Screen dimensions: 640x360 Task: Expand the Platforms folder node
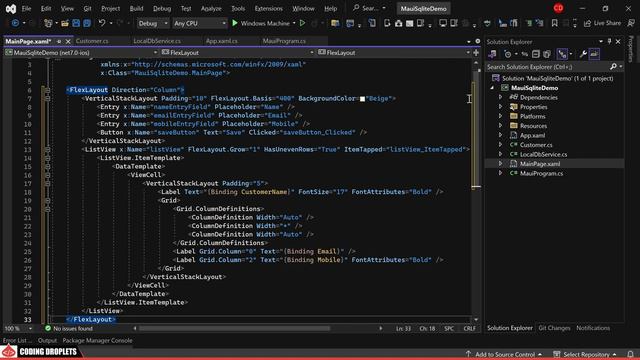[x=500, y=116]
